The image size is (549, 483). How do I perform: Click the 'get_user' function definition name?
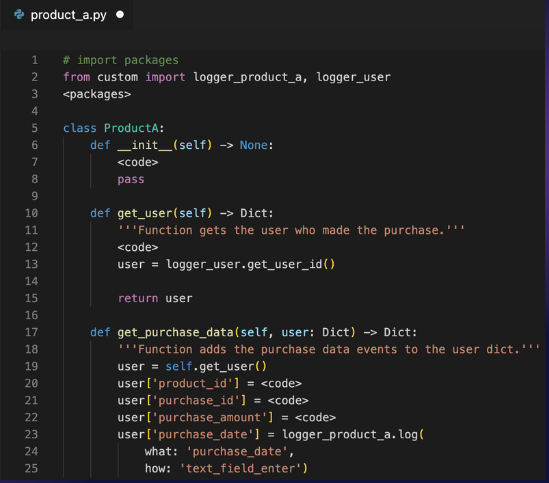click(145, 213)
